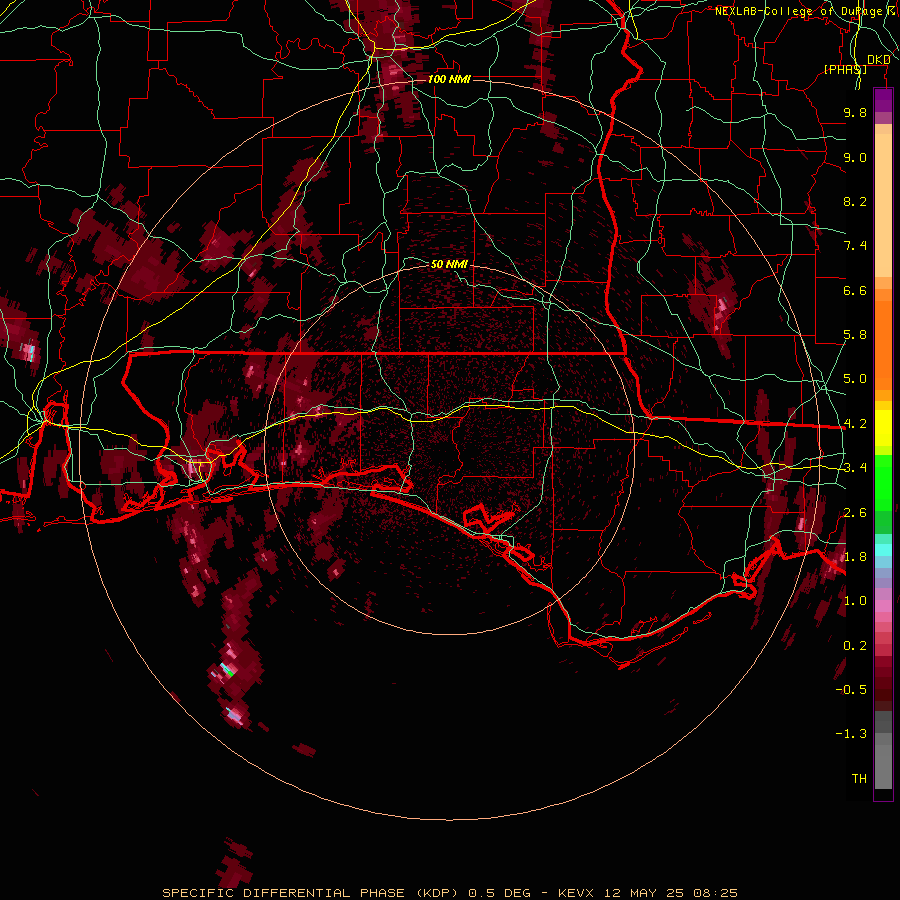Image resolution: width=900 pixels, height=900 pixels.
Task: Click the 6.6 legend value
Action: 855,290
